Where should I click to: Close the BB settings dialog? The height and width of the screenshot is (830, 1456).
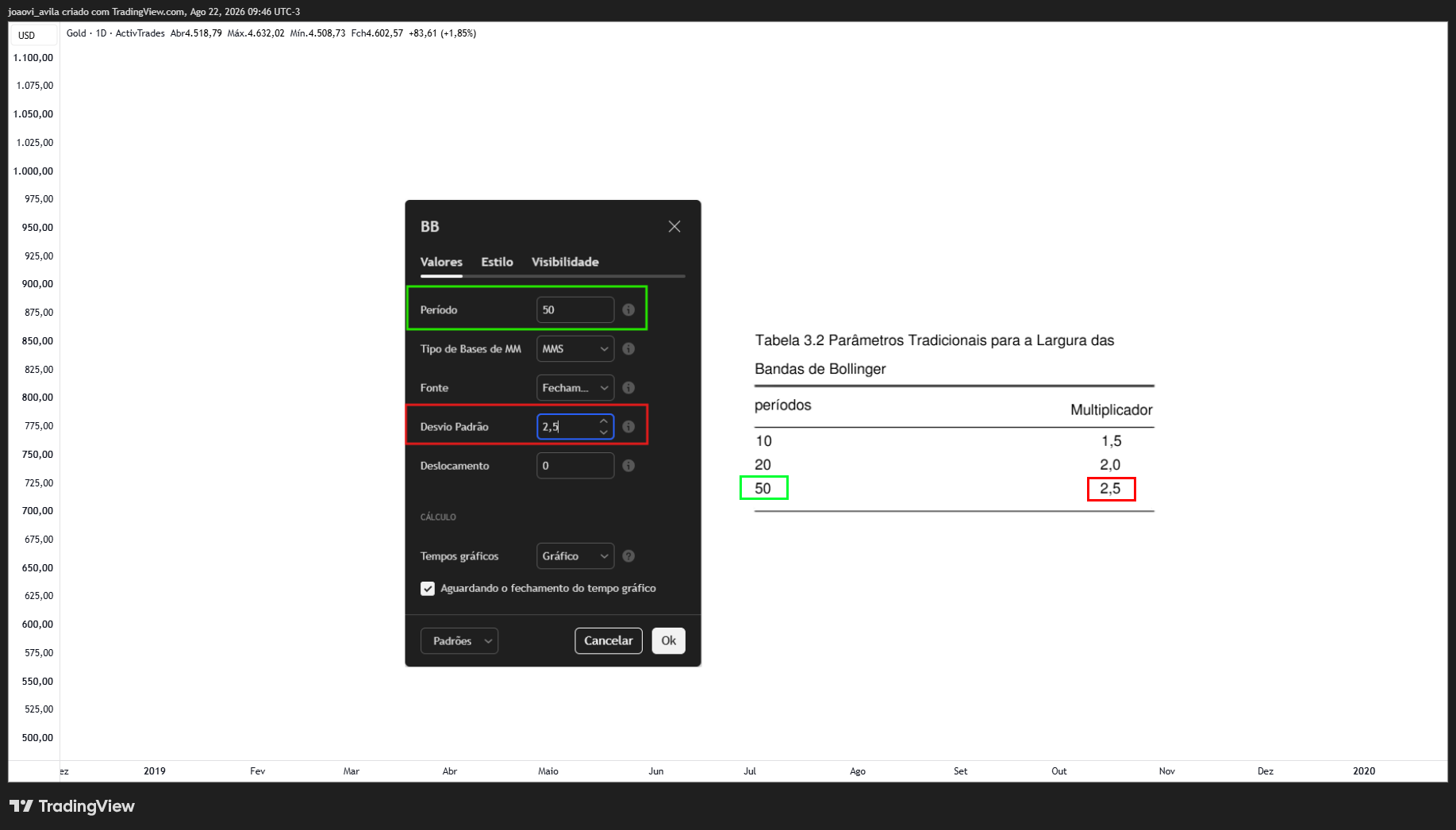[674, 227]
